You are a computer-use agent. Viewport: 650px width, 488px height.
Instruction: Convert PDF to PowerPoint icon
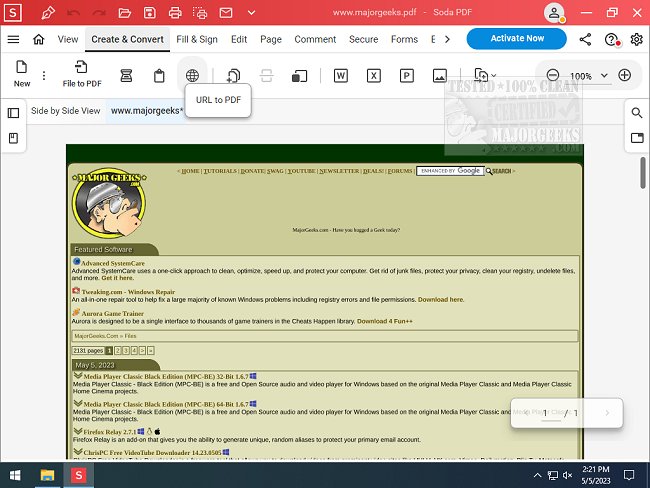point(407,75)
